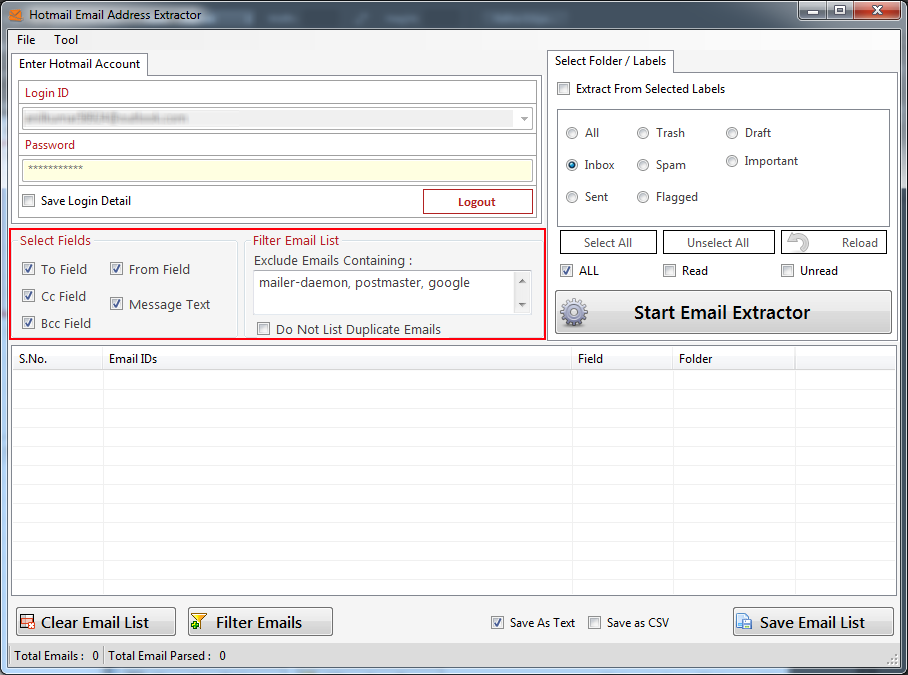Image resolution: width=908 pixels, height=675 pixels.
Task: Click the Reload button
Action: 834,242
